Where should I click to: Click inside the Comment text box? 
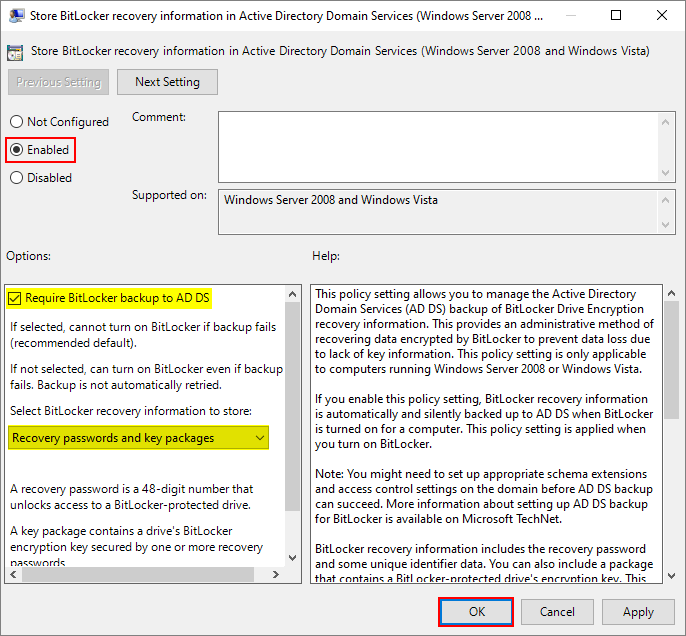click(438, 147)
